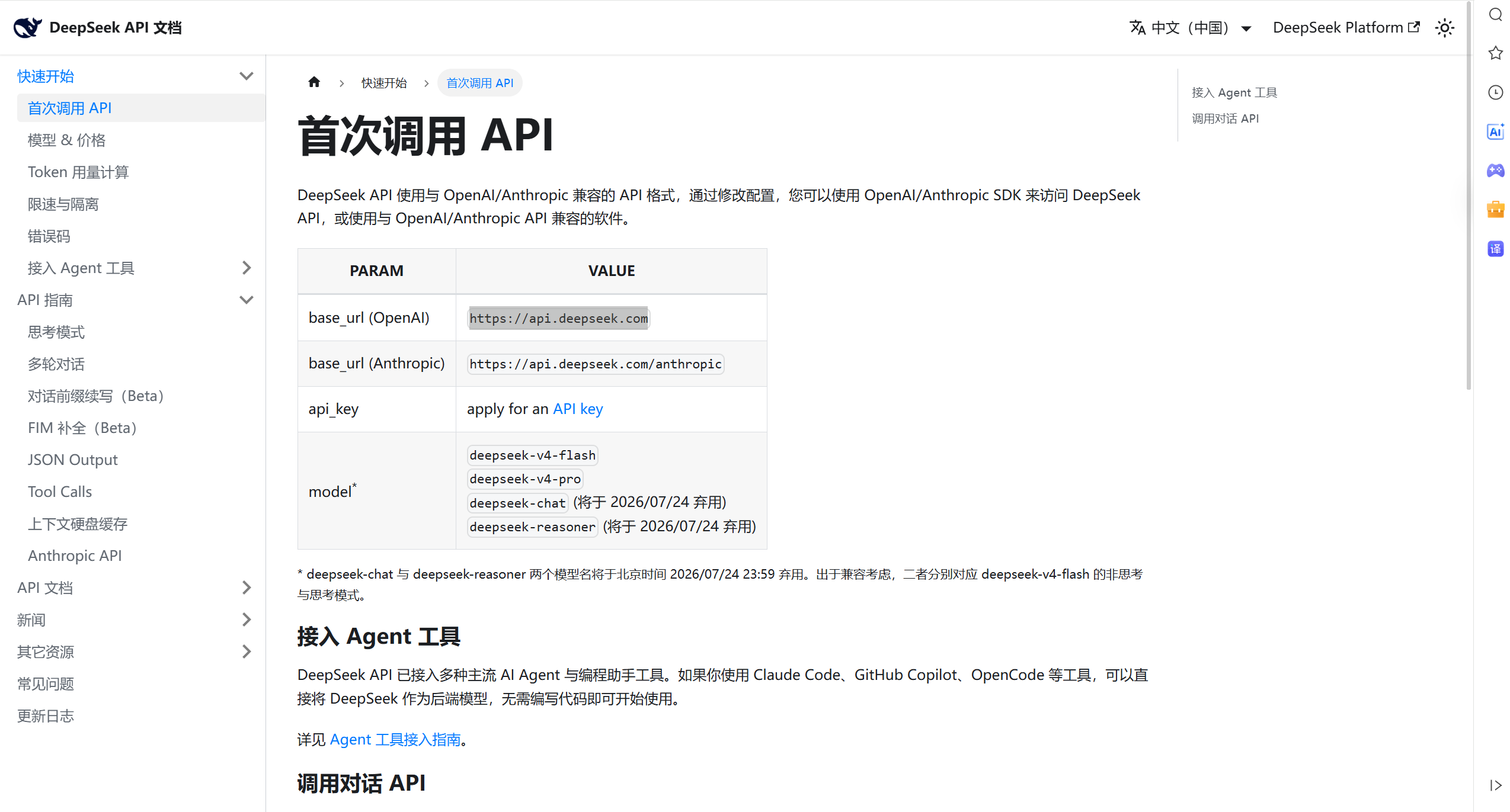Image resolution: width=1510 pixels, height=812 pixels.
Task: Jump to 接入 Agent 工具 in table of contents
Action: 1234,92
